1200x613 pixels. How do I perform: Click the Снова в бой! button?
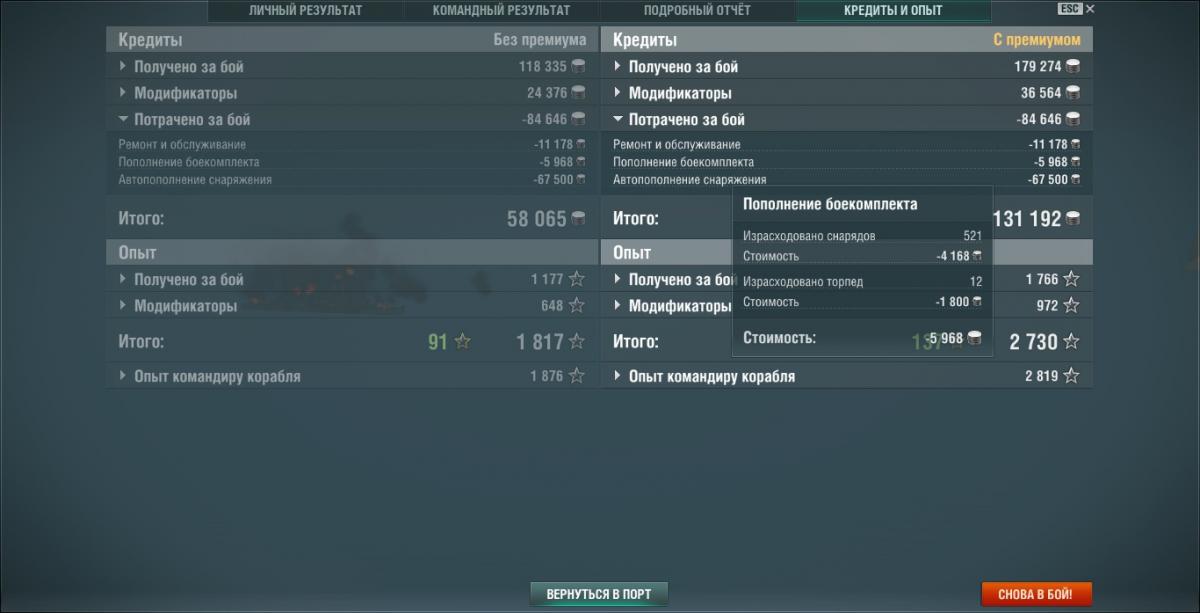click(x=1036, y=594)
